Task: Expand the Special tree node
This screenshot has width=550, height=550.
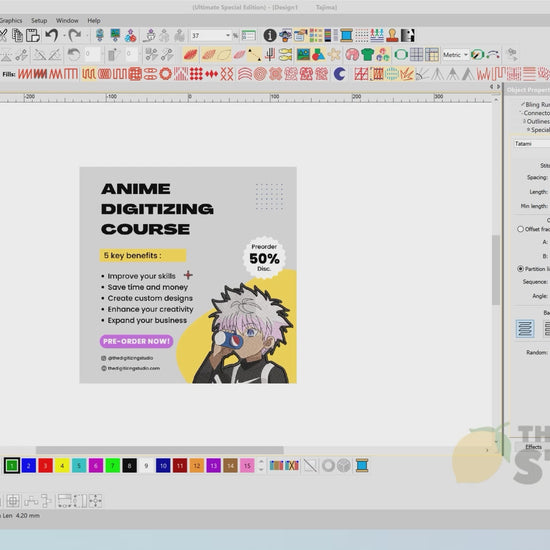Action: pos(529,129)
